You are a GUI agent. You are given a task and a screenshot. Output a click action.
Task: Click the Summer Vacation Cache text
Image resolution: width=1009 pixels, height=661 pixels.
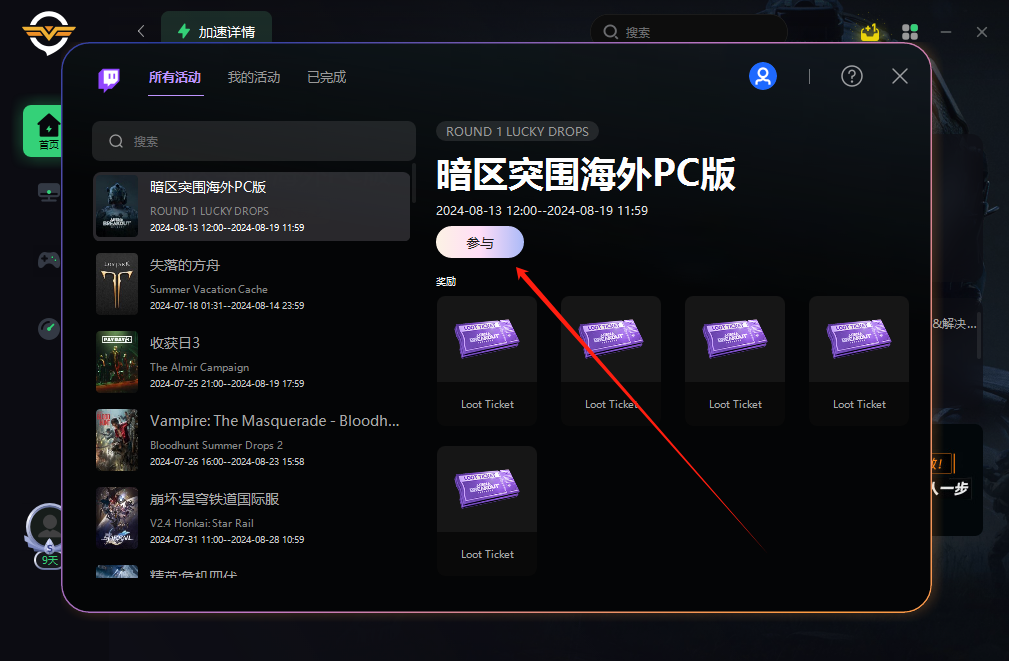[208, 290]
